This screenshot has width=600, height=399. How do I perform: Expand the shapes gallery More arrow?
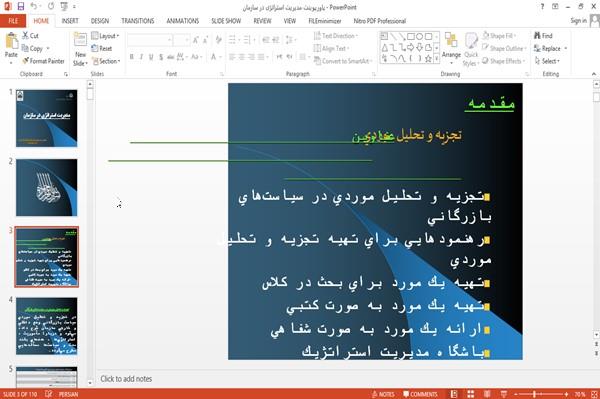[436, 58]
